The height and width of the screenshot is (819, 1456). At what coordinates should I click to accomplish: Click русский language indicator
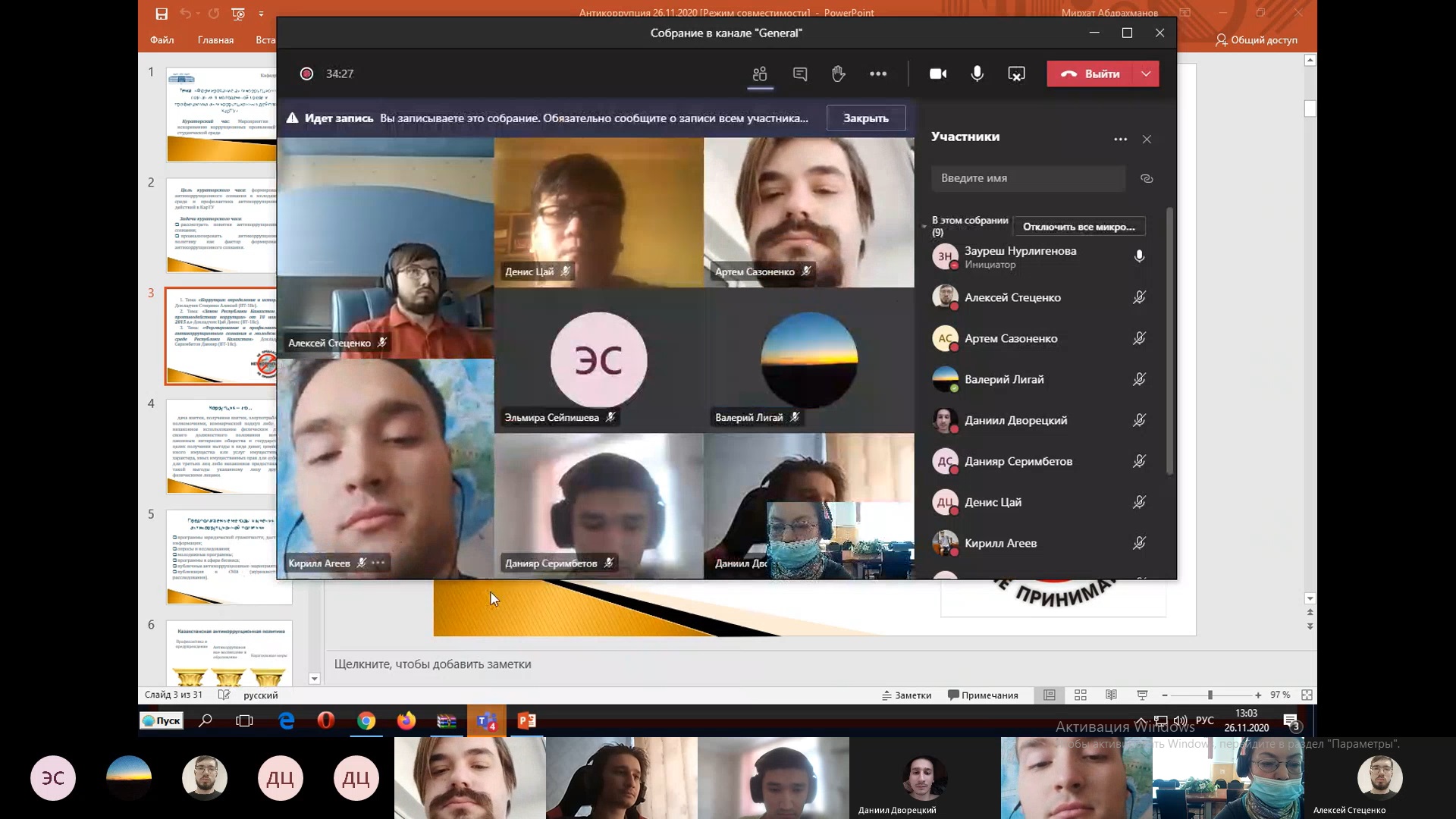(261, 695)
